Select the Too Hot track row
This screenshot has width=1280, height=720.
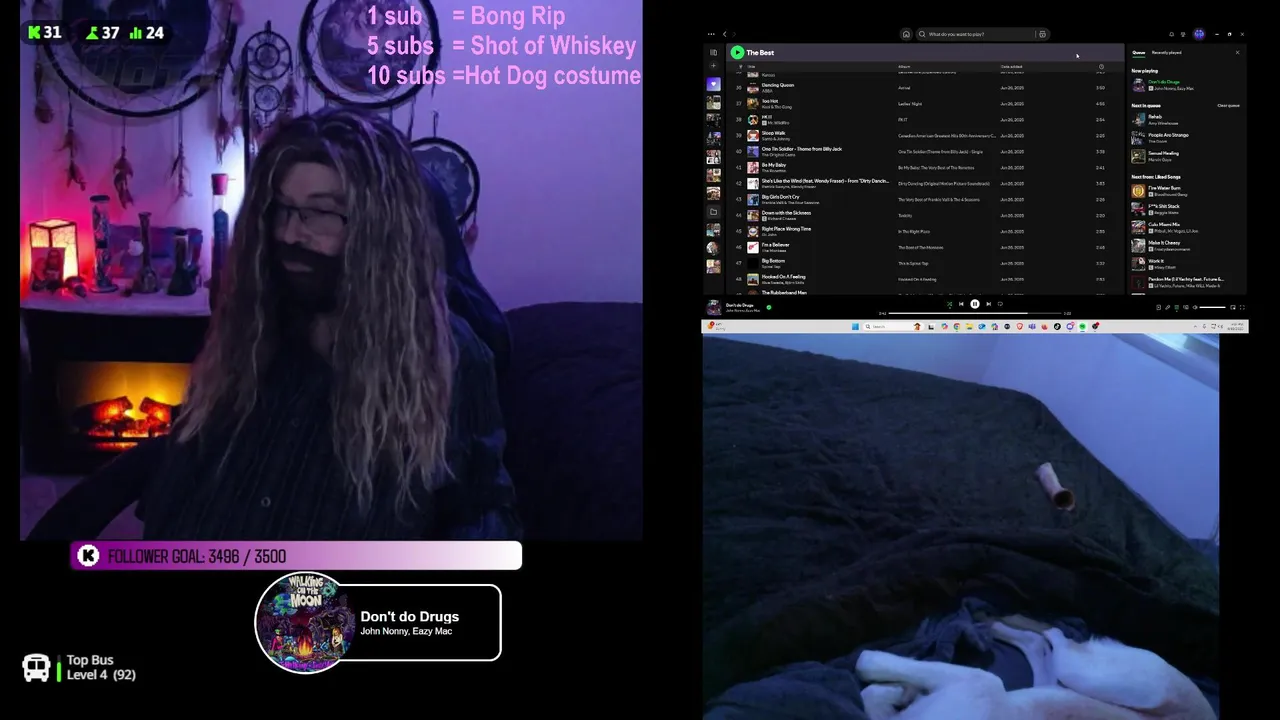click(920, 103)
